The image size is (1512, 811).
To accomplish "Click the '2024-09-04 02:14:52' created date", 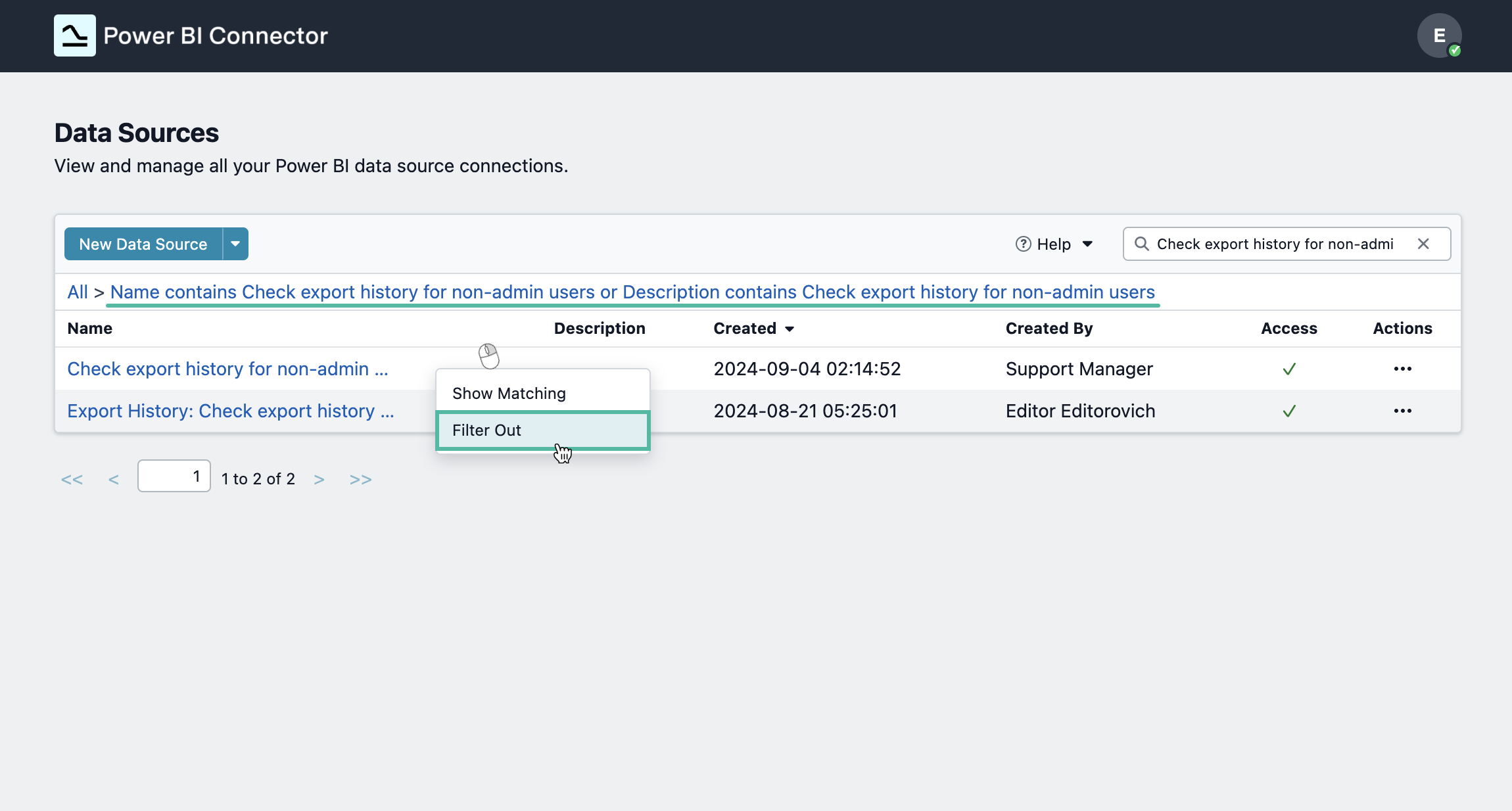I will [807, 369].
